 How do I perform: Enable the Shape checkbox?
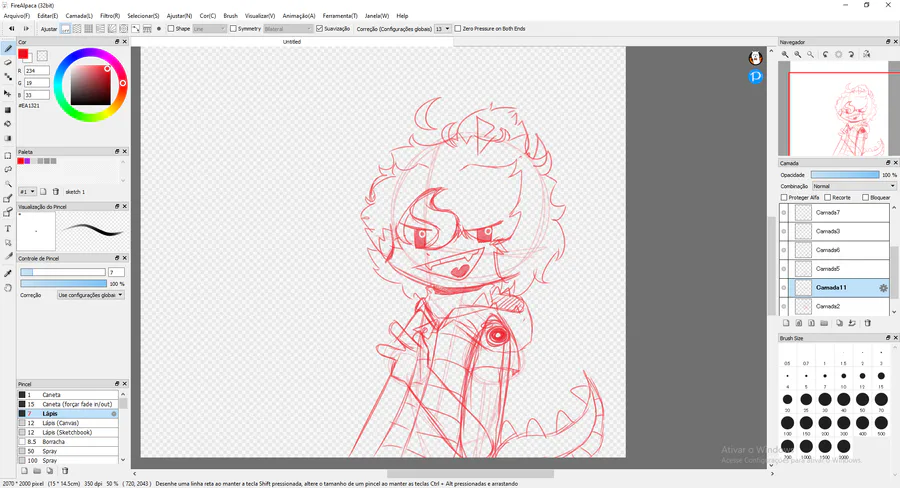click(x=170, y=29)
